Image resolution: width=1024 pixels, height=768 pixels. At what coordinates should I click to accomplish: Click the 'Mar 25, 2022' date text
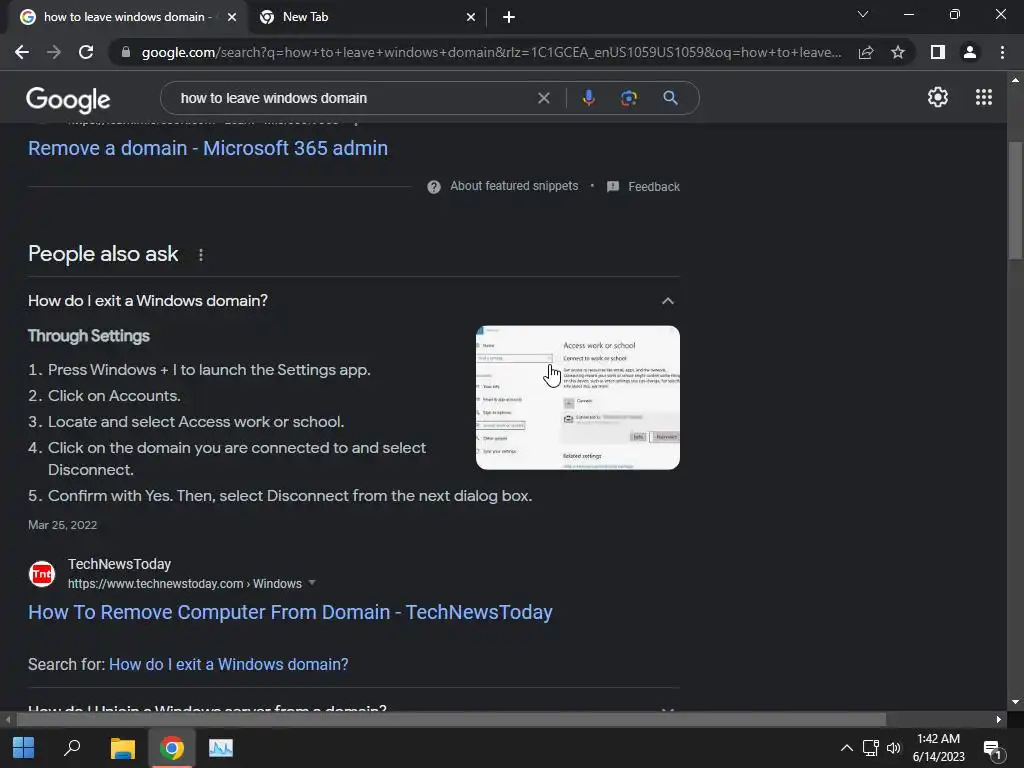point(63,525)
